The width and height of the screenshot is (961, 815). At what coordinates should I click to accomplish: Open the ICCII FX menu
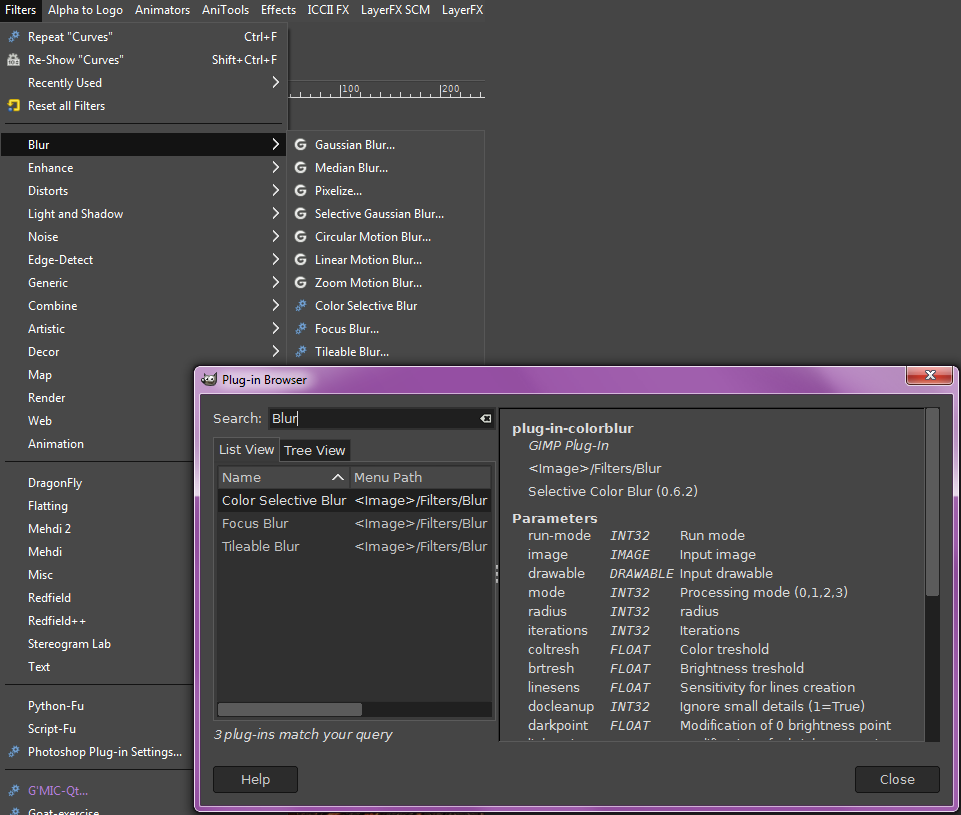coord(329,10)
